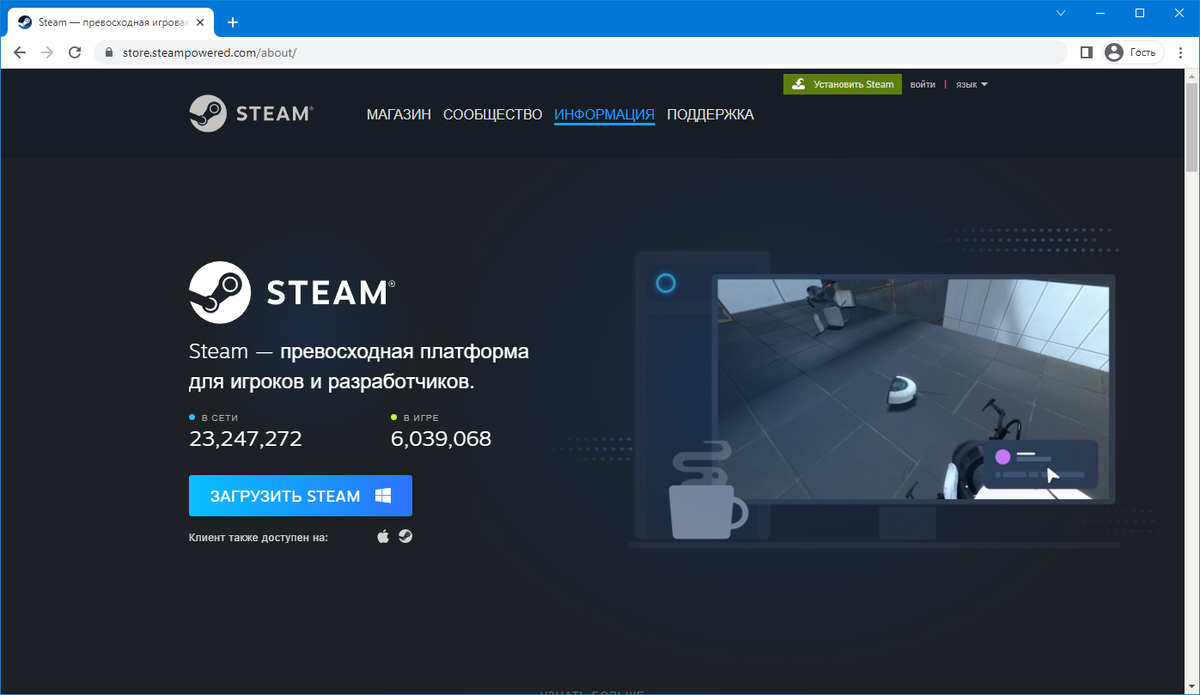The height and width of the screenshot is (695, 1200).
Task: Click the 6,039,068 in-game count
Action: pos(441,438)
